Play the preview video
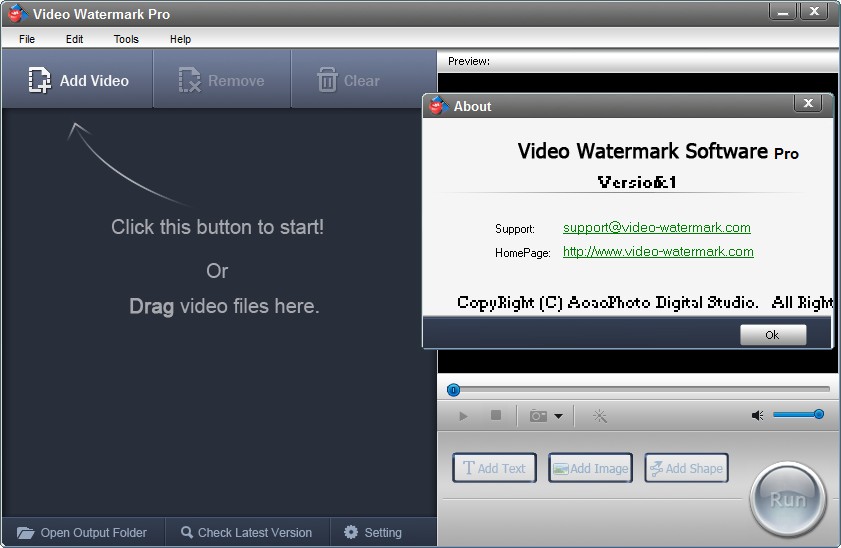The width and height of the screenshot is (841, 548). (463, 416)
